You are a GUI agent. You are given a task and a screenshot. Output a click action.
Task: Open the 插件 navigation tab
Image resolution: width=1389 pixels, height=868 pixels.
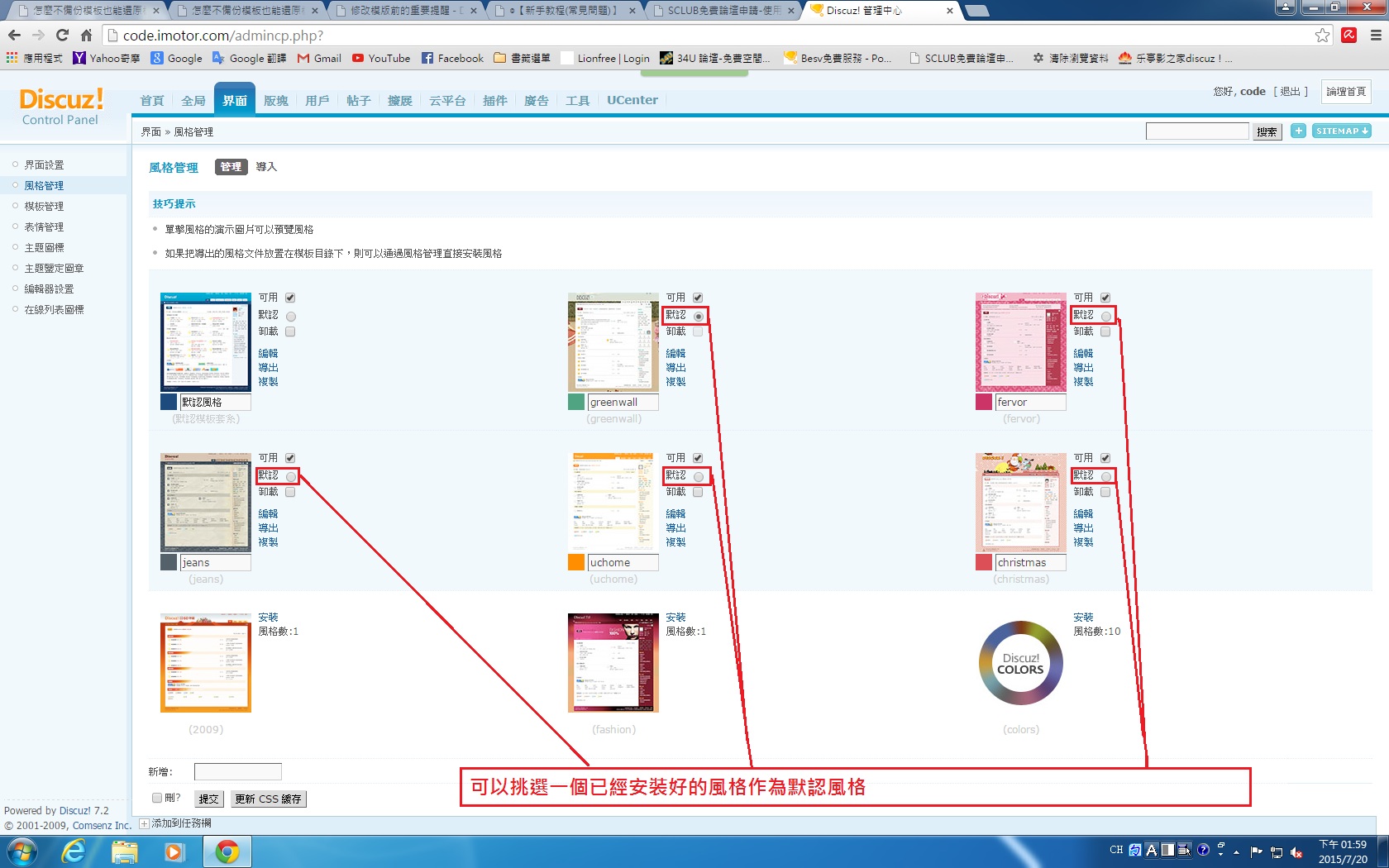point(494,100)
